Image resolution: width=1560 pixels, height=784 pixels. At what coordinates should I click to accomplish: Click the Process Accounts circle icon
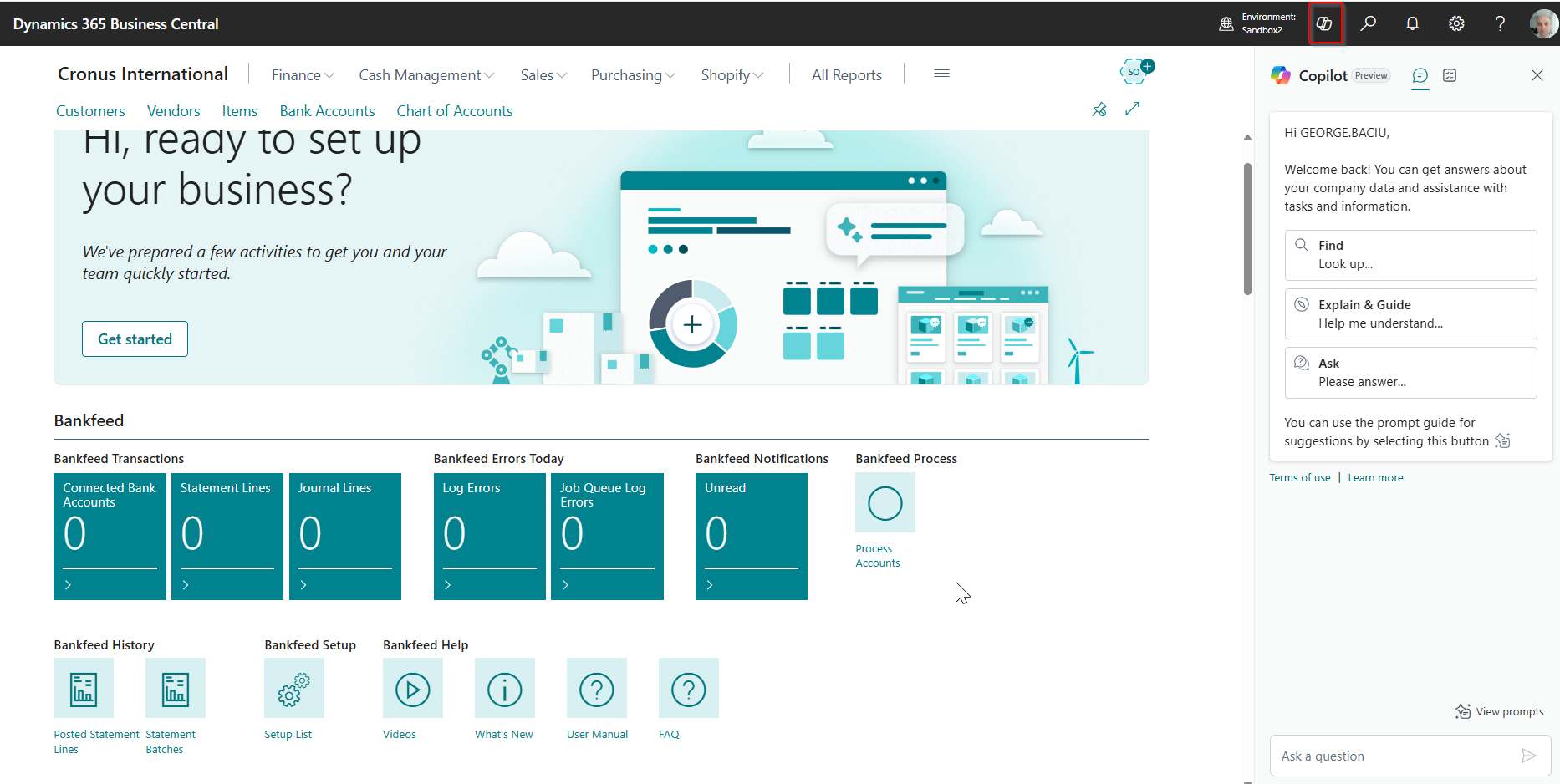pos(885,502)
